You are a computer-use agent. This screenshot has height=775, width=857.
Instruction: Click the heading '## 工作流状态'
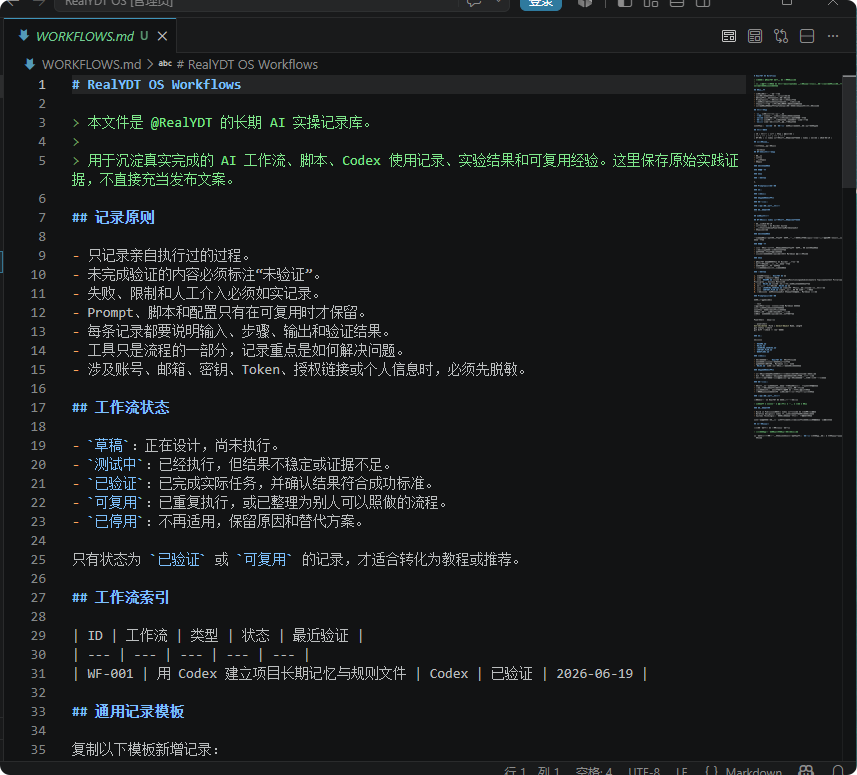pyautogui.click(x=120, y=407)
